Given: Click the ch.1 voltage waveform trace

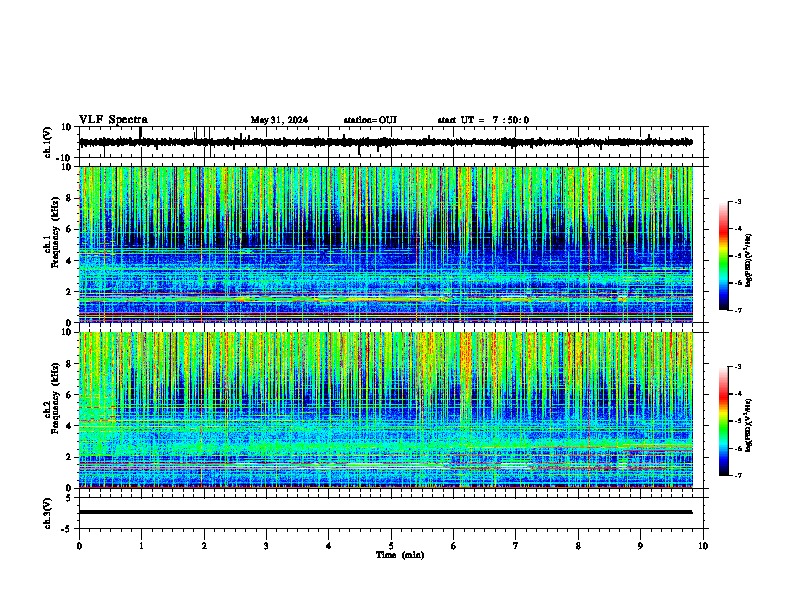Looking at the screenshot, I should 386,142.
